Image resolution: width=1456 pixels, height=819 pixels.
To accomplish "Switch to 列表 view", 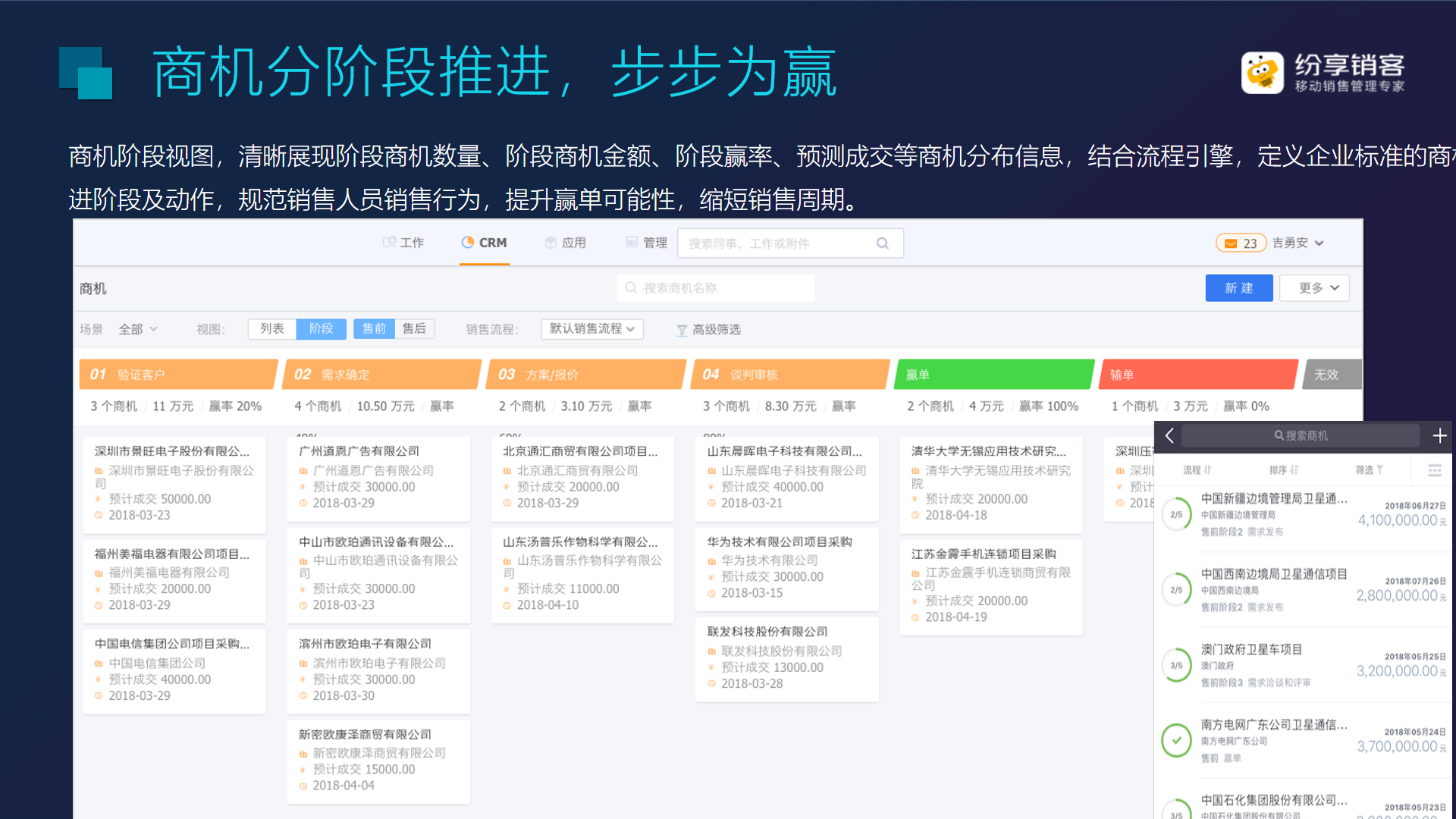I will click(x=272, y=328).
